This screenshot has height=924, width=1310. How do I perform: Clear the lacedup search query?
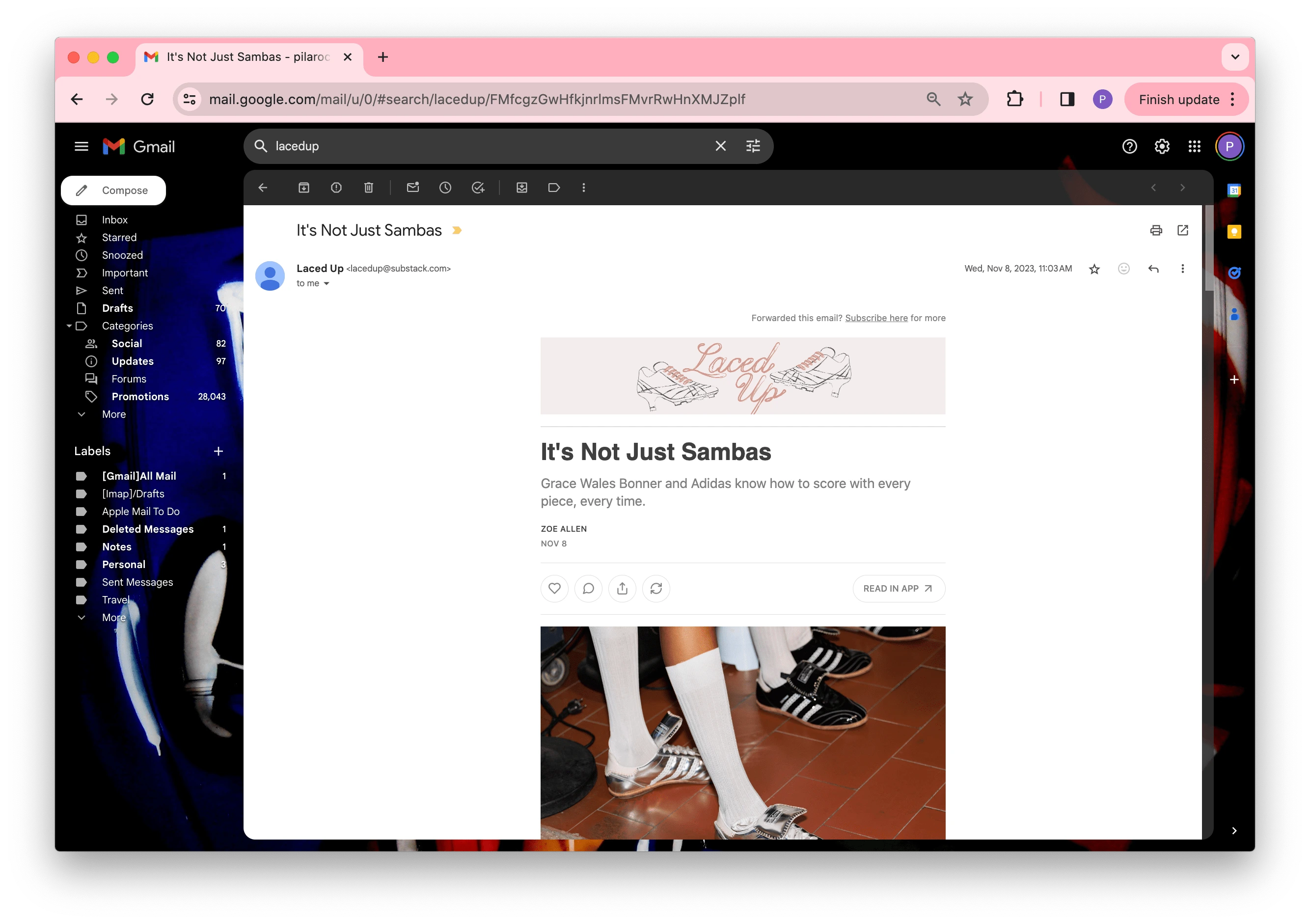tap(721, 146)
